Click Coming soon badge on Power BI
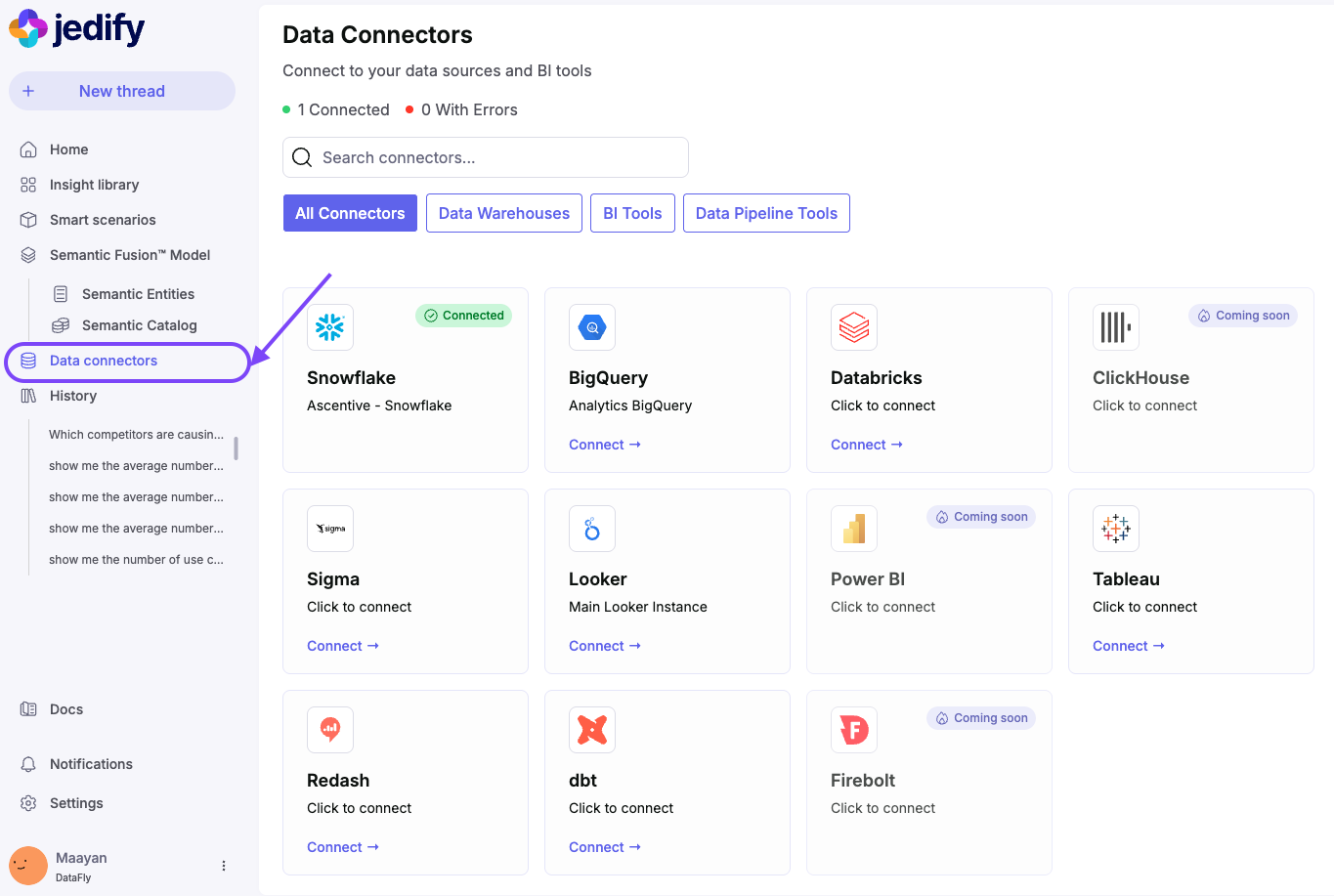Screen dimensions: 1334x896 (x=981, y=517)
